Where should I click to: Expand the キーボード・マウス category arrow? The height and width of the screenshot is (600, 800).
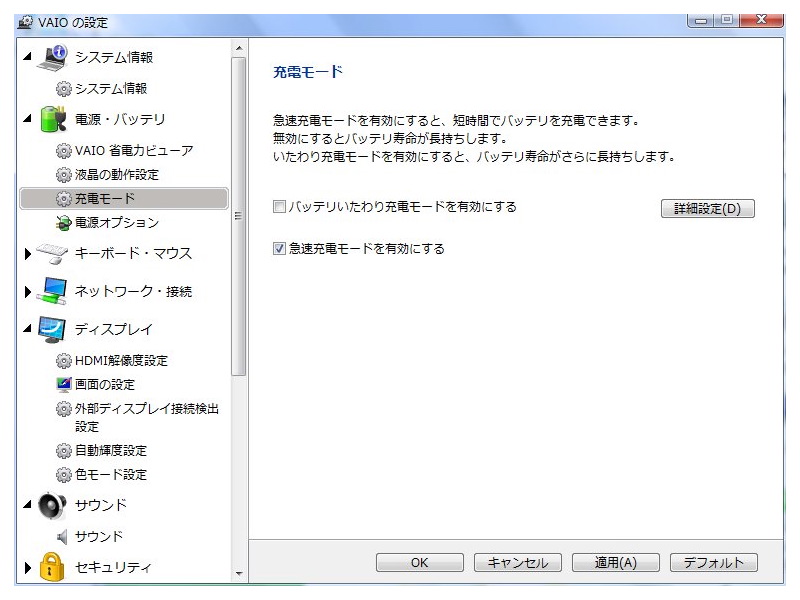point(28,254)
